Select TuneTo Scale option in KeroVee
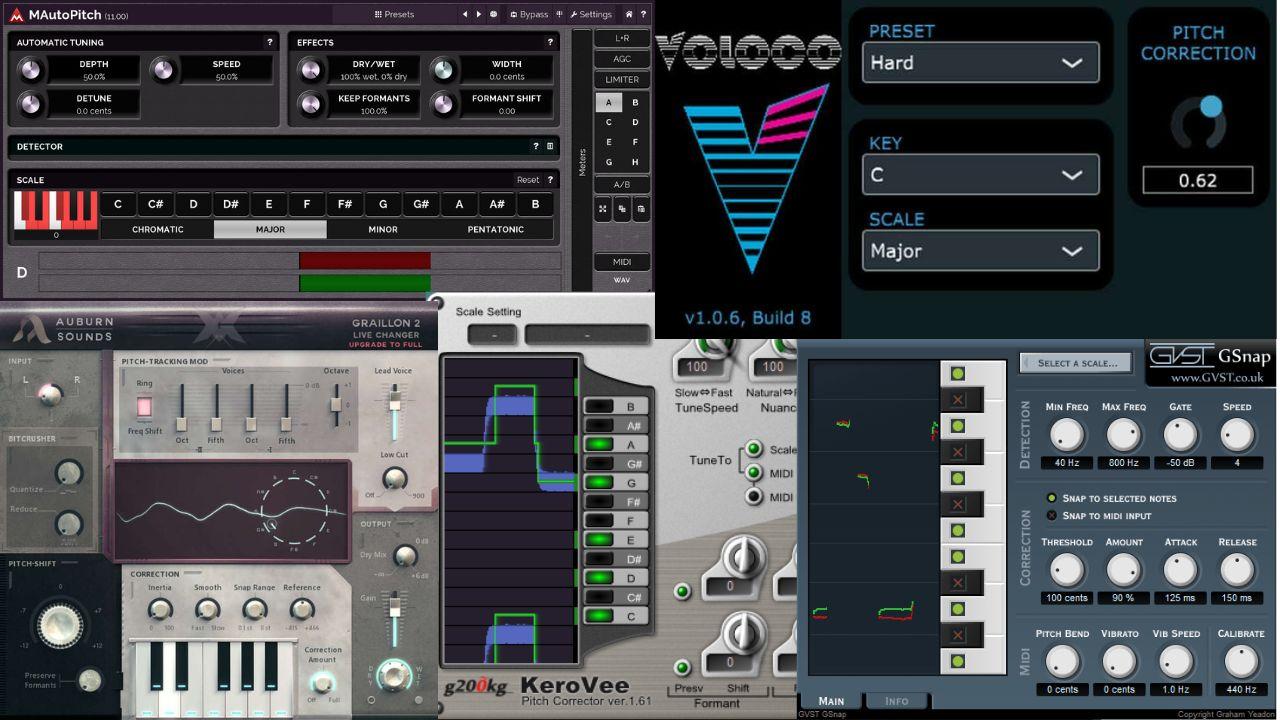 [754, 450]
